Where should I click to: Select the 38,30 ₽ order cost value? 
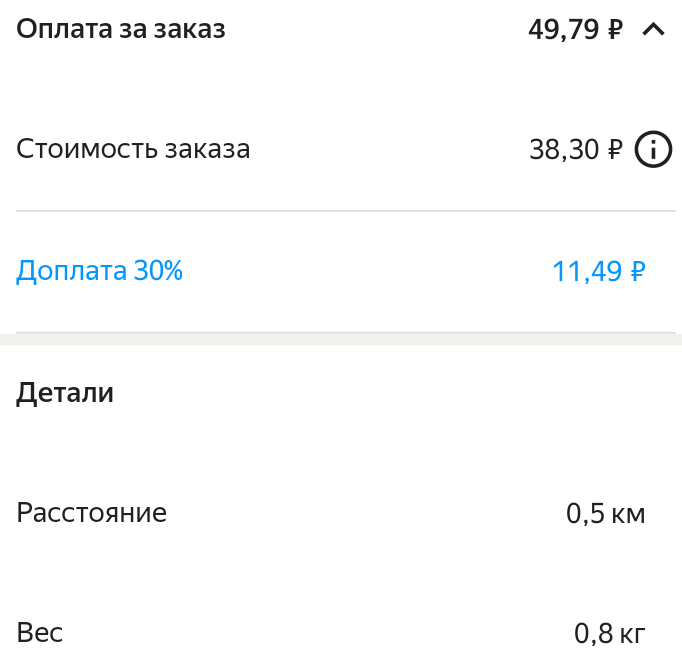(575, 150)
